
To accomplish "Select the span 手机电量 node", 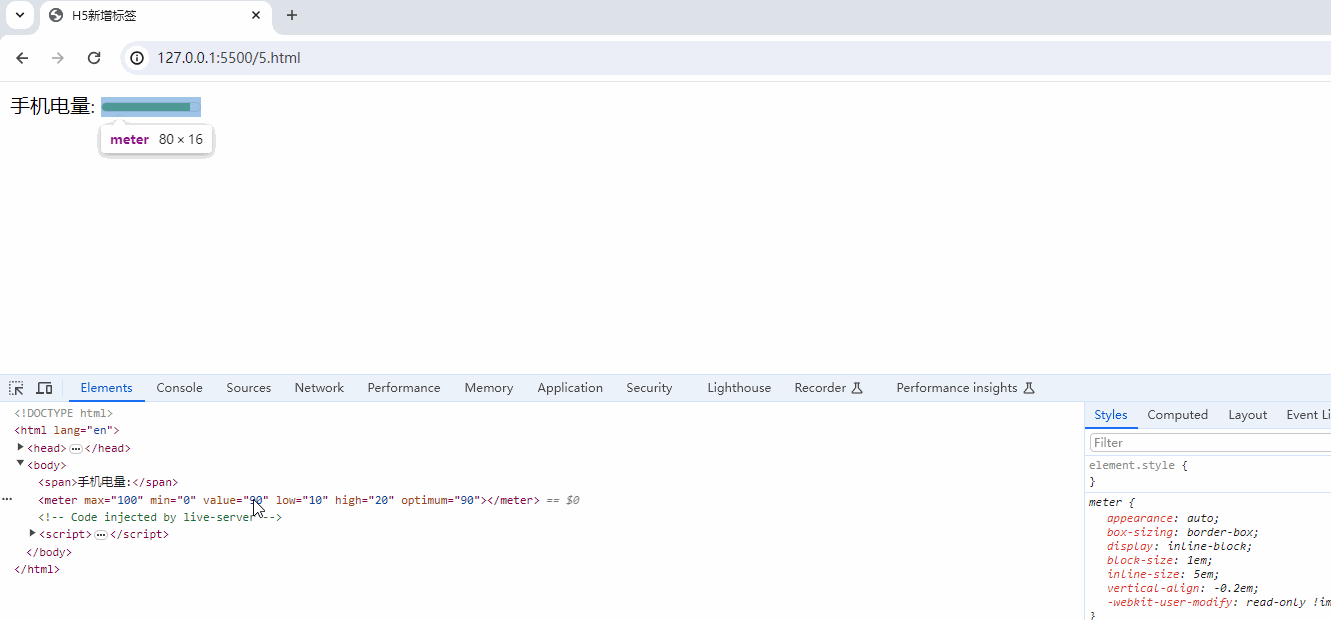I will pos(108,482).
